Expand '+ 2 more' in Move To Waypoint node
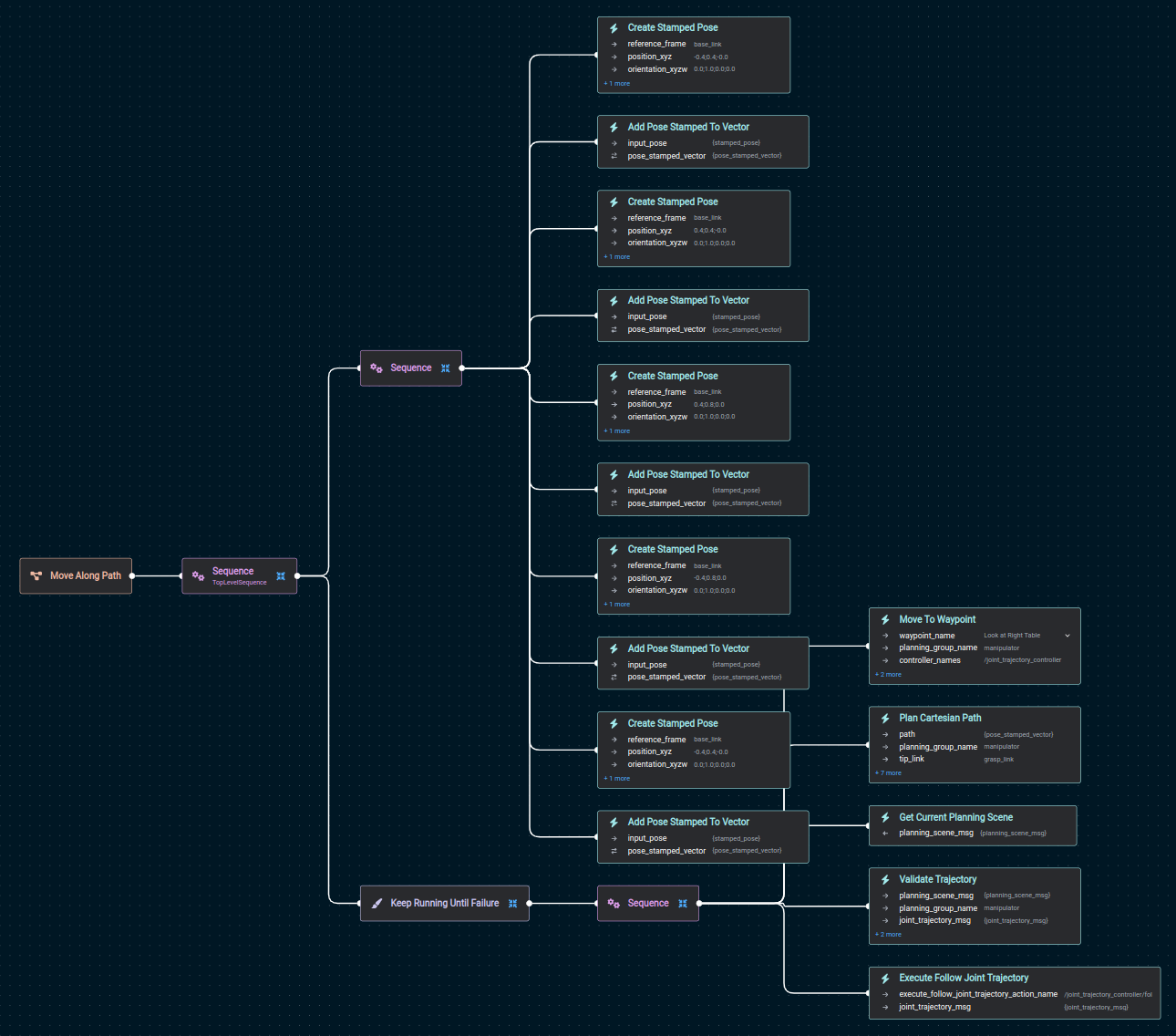The width and height of the screenshot is (1176, 1036). (888, 675)
